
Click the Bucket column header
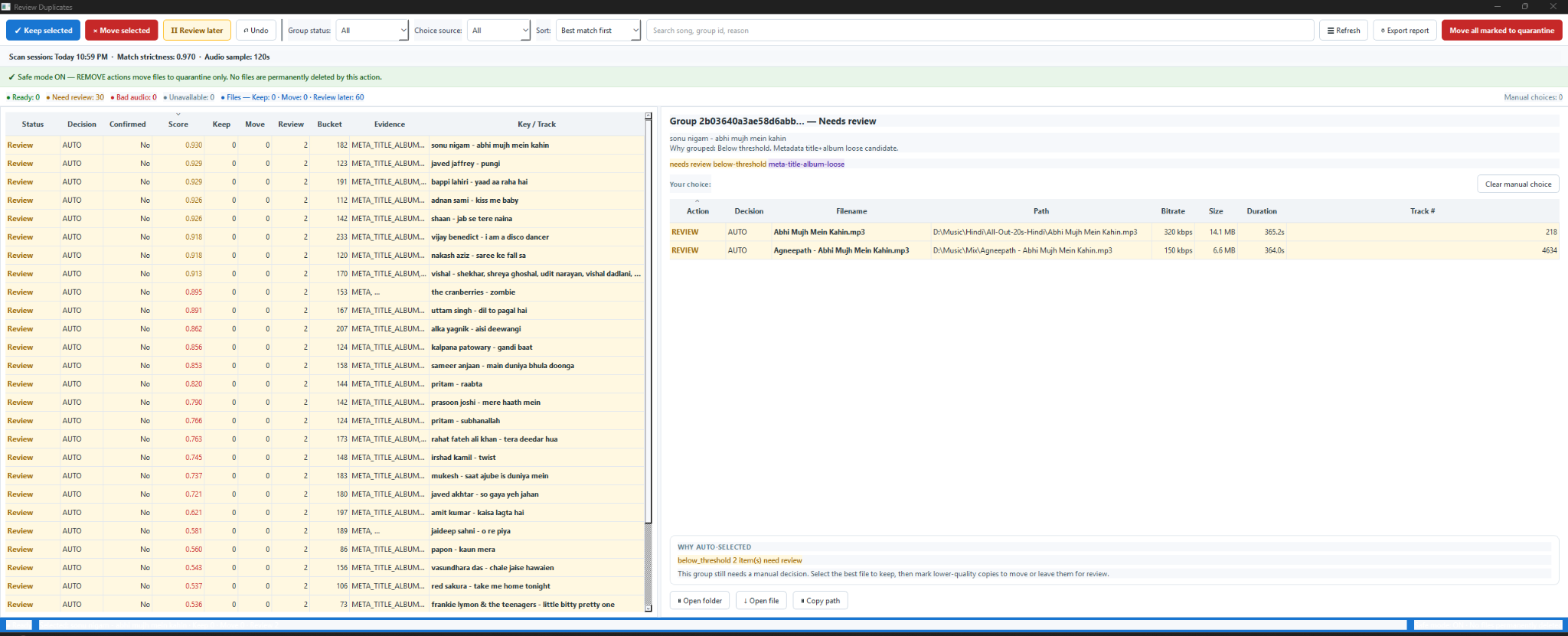tap(330, 124)
